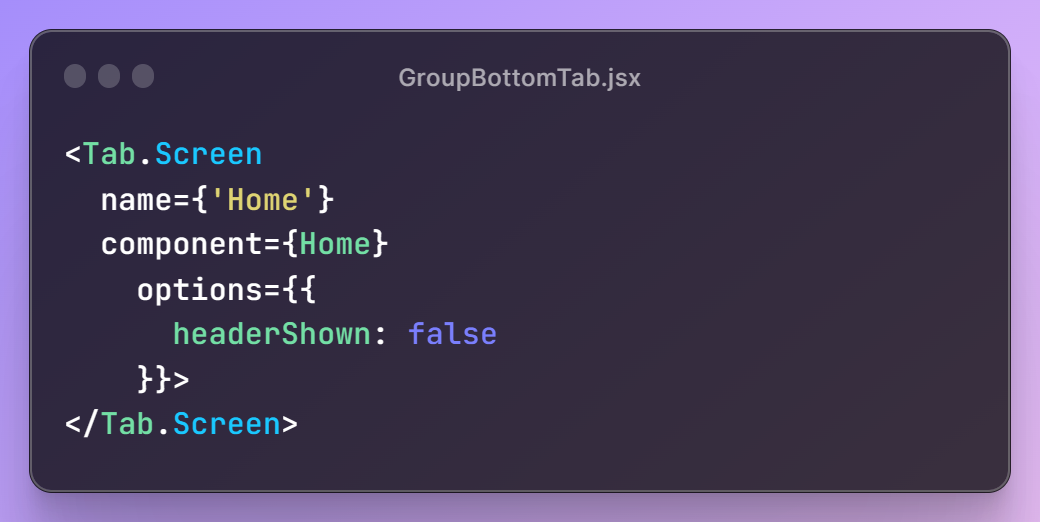
Task: Click the colon after headerShown
Action: click(381, 336)
